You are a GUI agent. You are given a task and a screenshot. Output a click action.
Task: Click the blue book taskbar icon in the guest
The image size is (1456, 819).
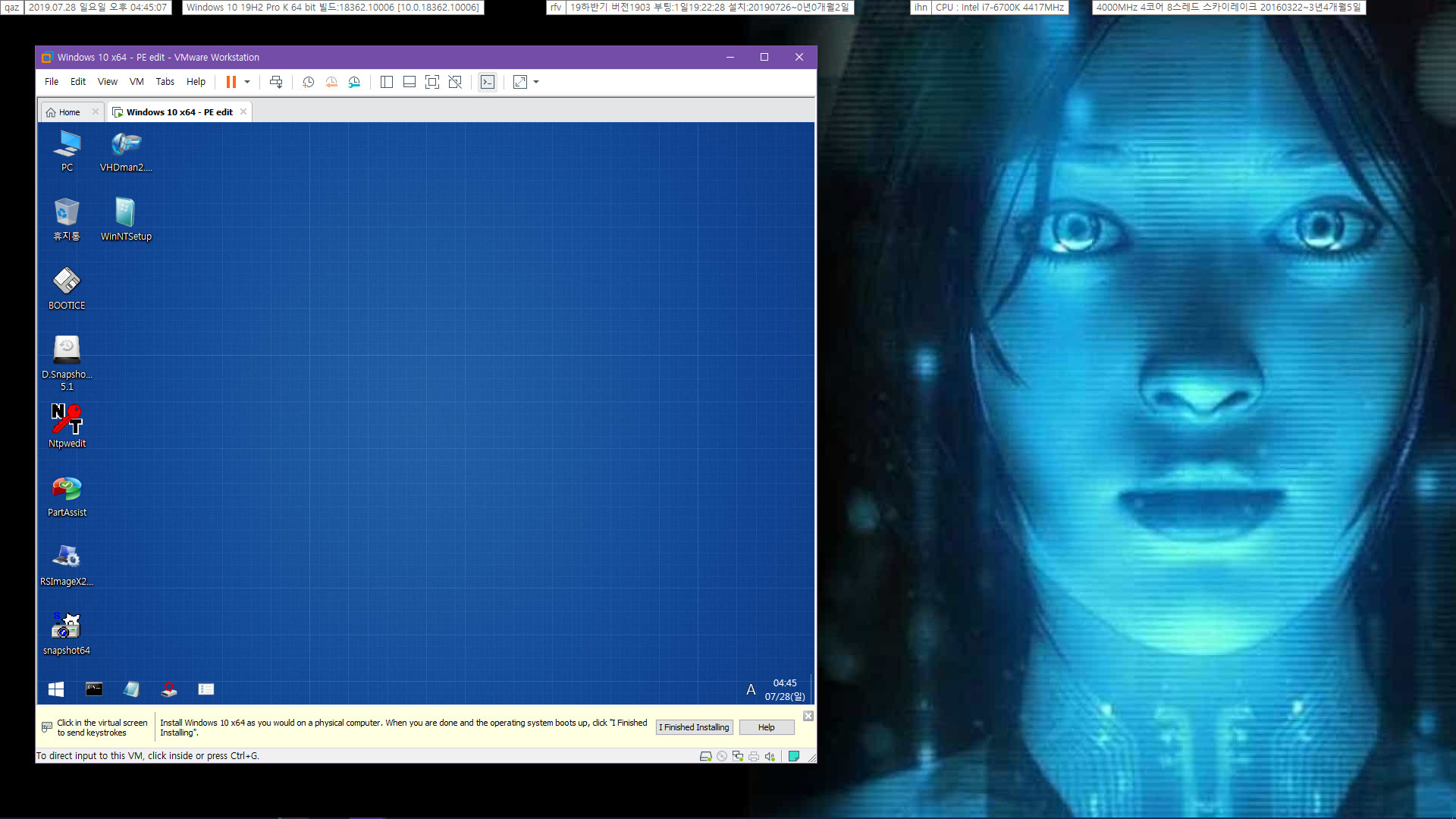pyautogui.click(x=131, y=689)
